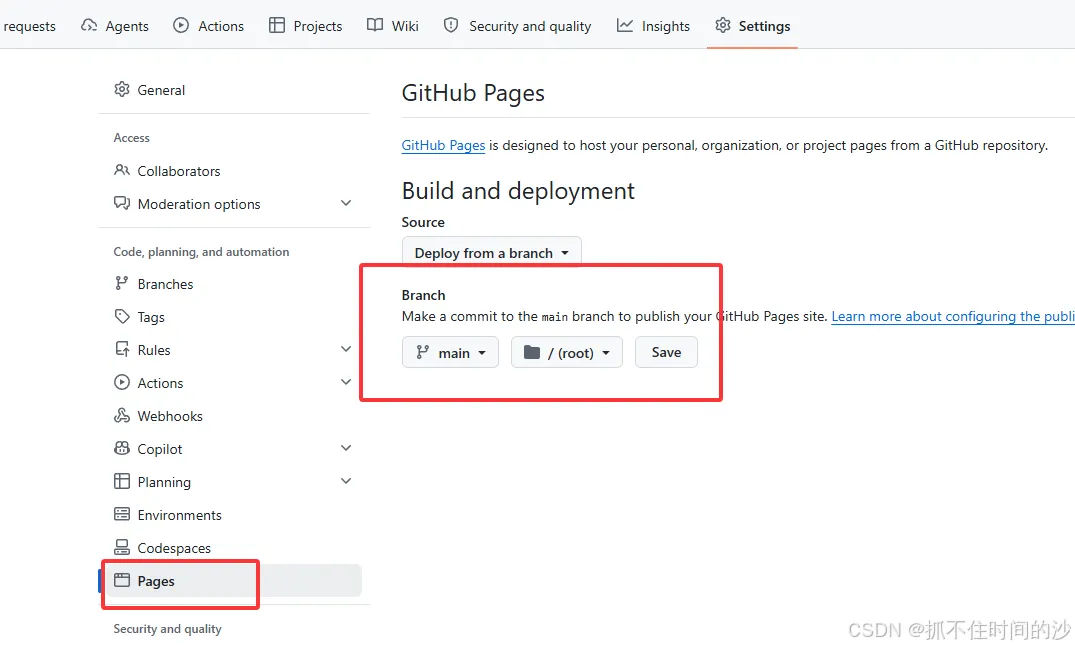Screen dimensions: 1075x647
Task: Click the sidebar Actions play icon
Action: [x=121, y=382]
